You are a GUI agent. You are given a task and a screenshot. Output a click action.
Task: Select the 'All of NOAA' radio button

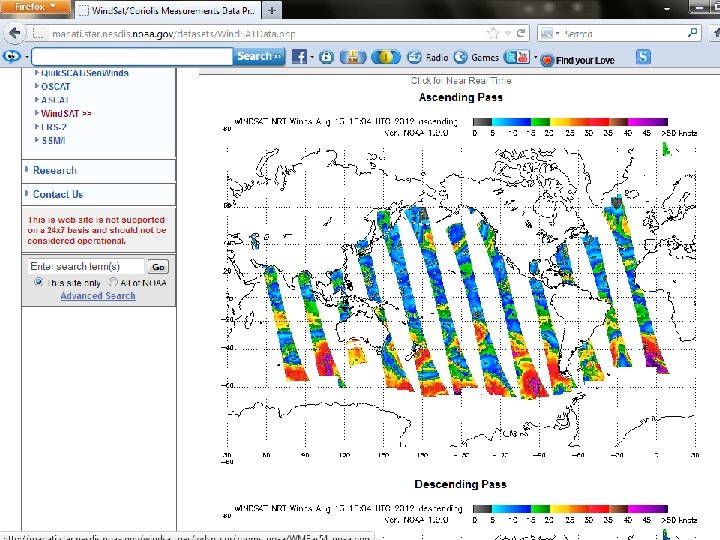pos(114,283)
